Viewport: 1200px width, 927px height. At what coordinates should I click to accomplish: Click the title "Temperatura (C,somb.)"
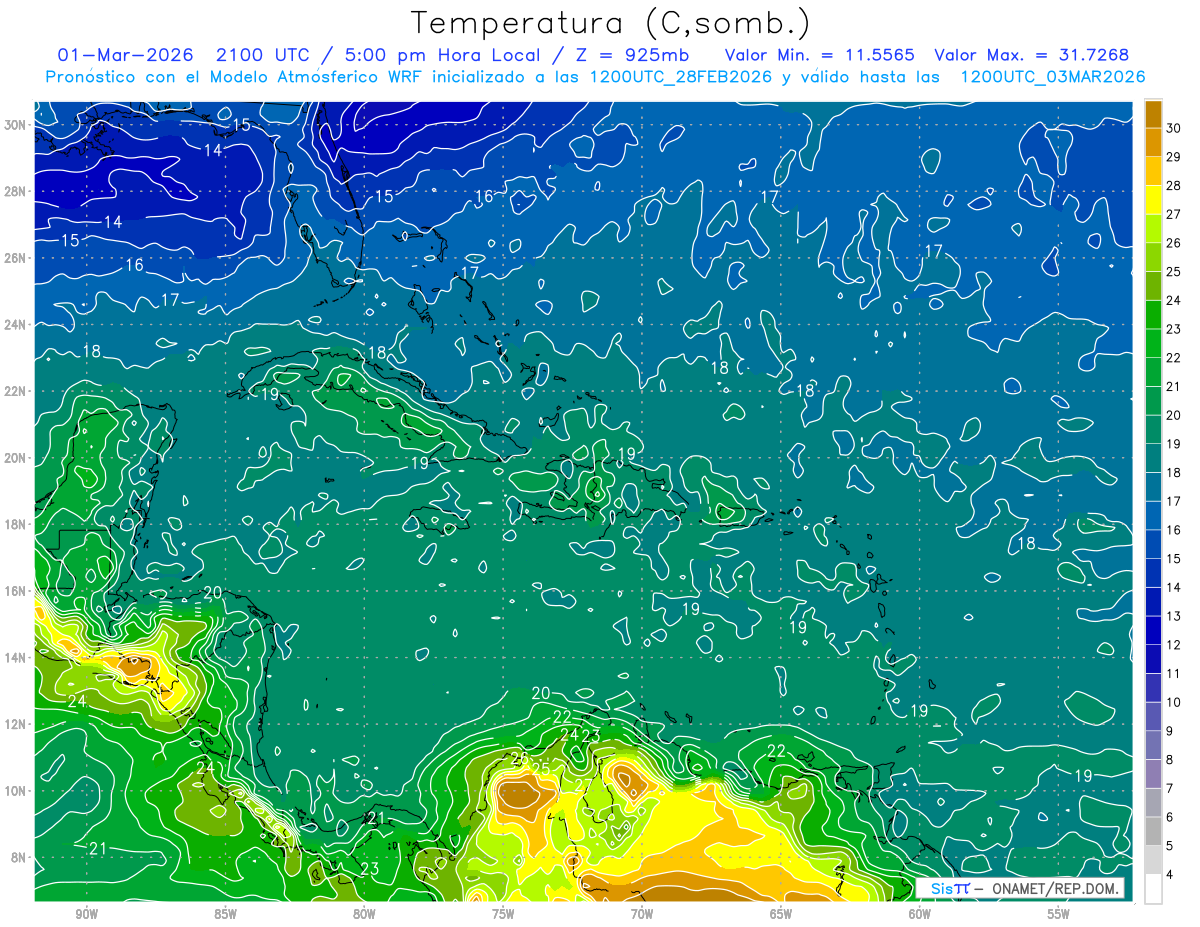tap(611, 24)
